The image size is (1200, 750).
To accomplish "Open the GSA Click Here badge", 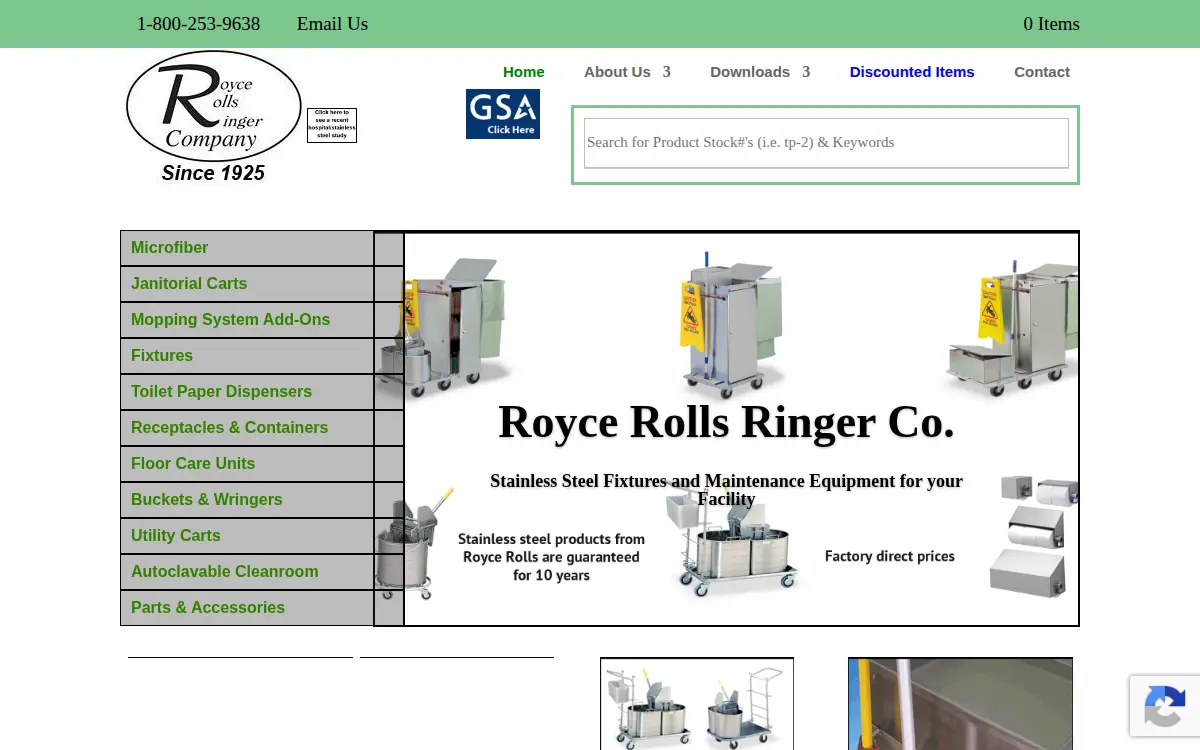I will point(503,114).
